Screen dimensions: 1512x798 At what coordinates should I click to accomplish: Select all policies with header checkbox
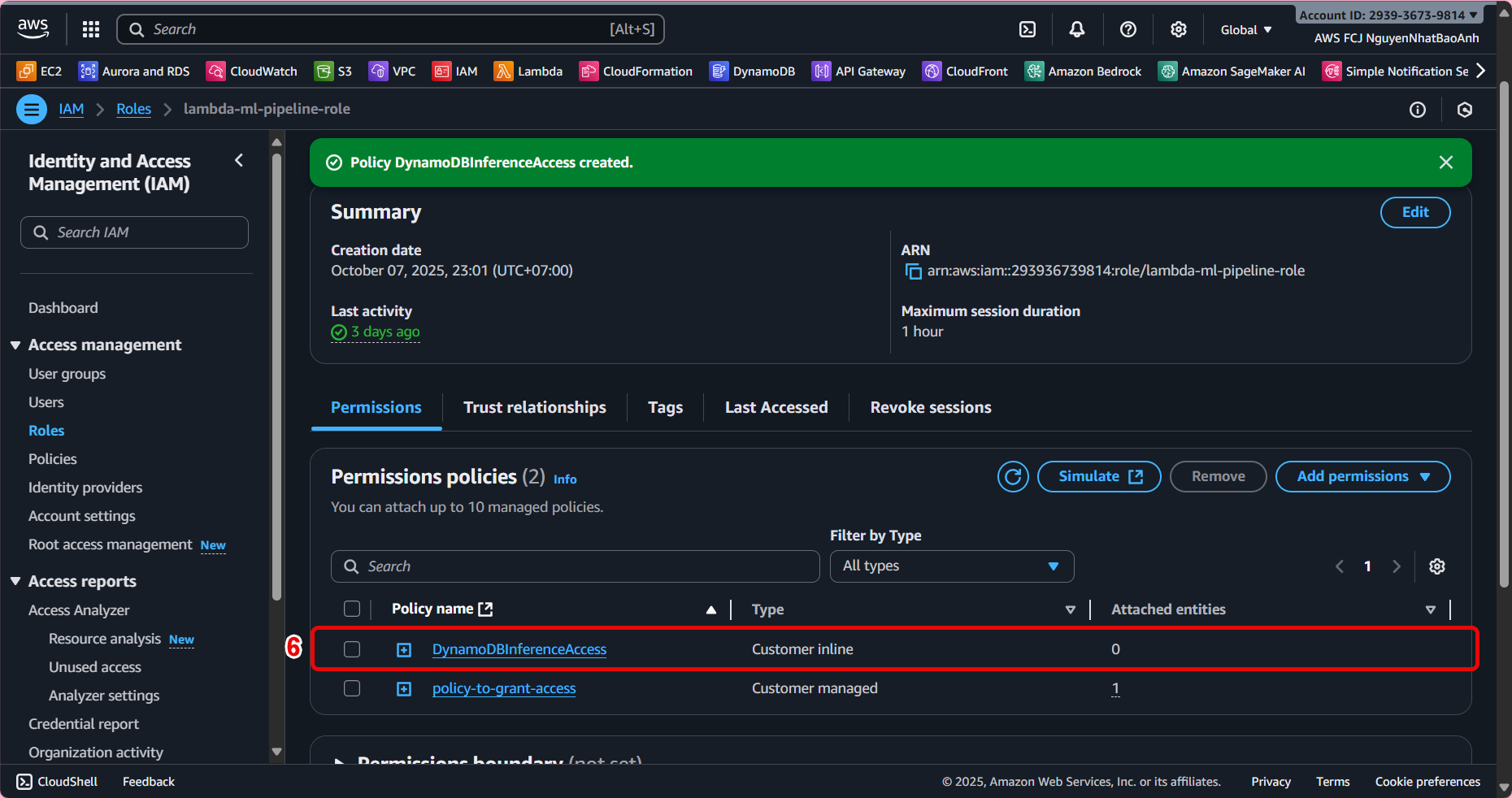[x=352, y=609]
